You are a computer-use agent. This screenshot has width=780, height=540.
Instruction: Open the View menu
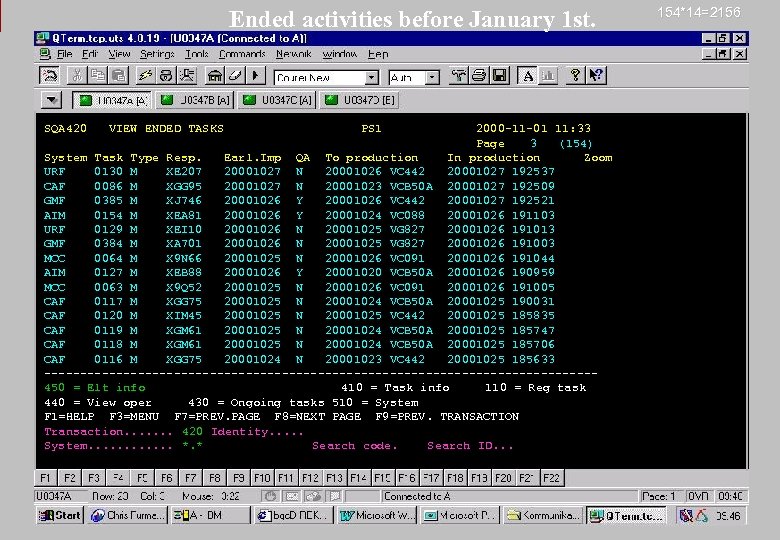(119, 54)
